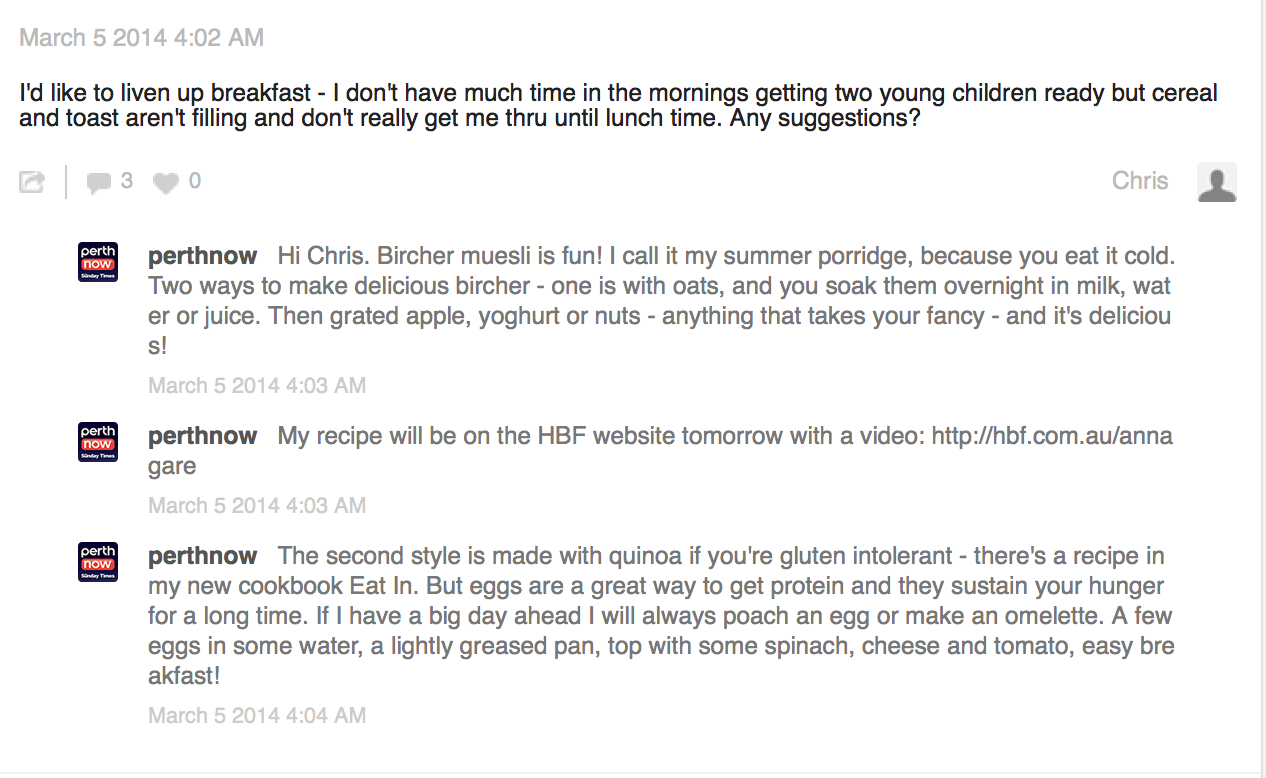
Task: Click perthnow username on the quinoa reply
Action: coord(202,556)
